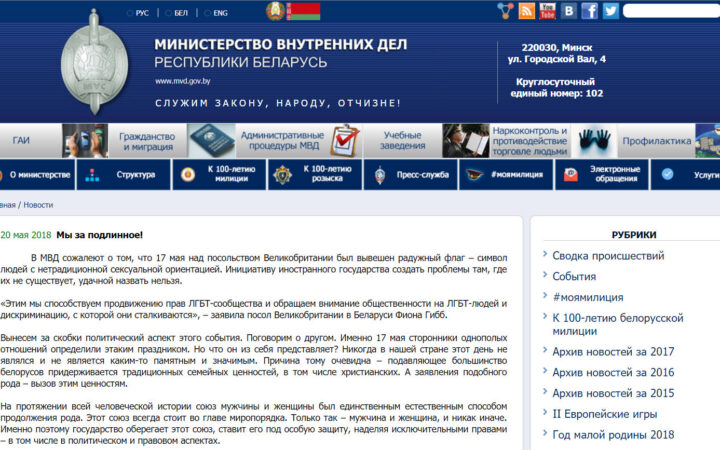Open #моямилиция tab in navigation bar
This screenshot has width=720, height=450.
tap(506, 174)
